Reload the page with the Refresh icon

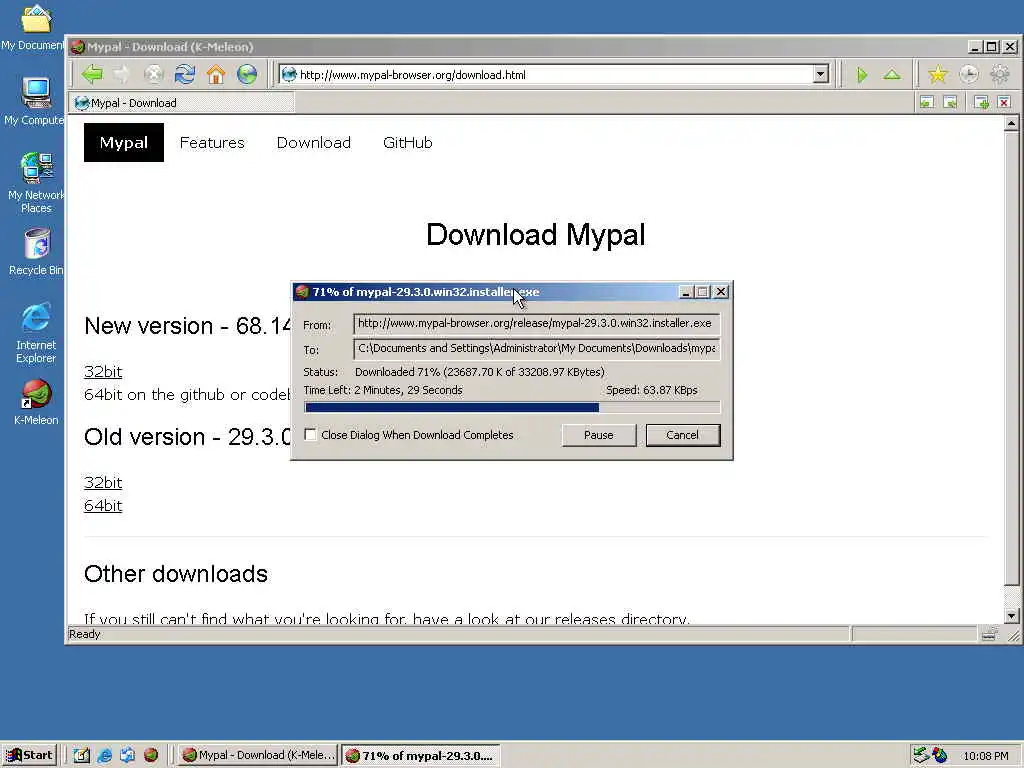tap(185, 74)
